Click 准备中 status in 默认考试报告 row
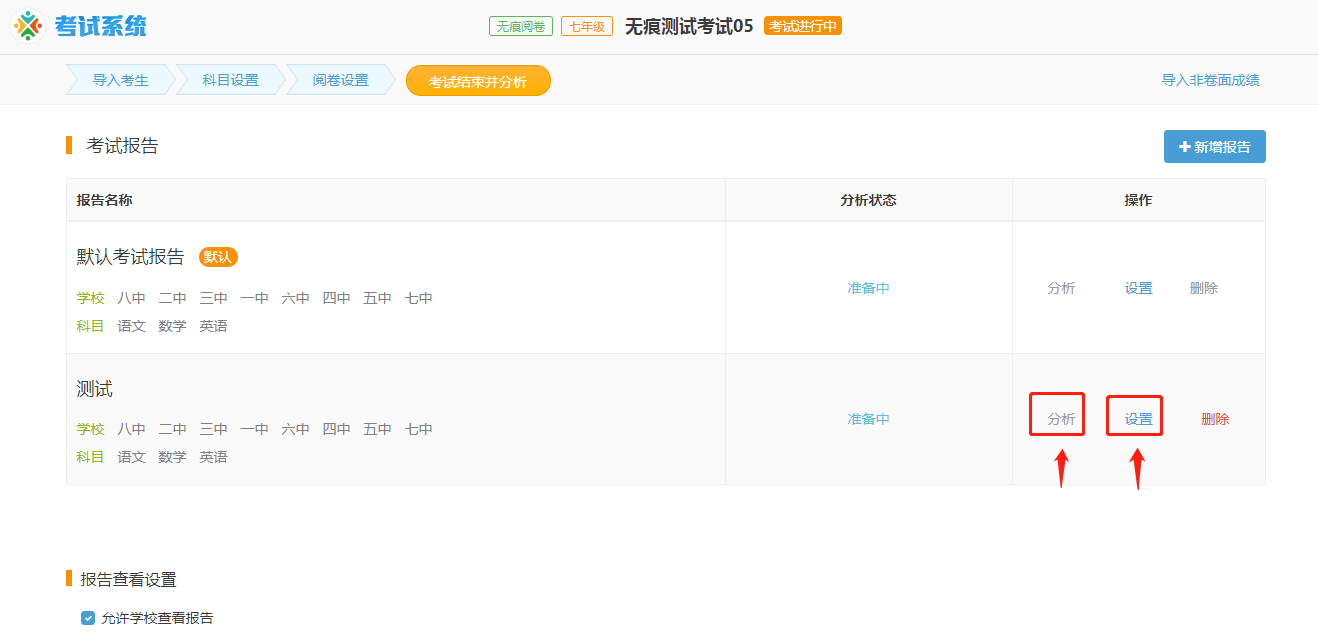This screenshot has height=642, width=1318. 869,288
